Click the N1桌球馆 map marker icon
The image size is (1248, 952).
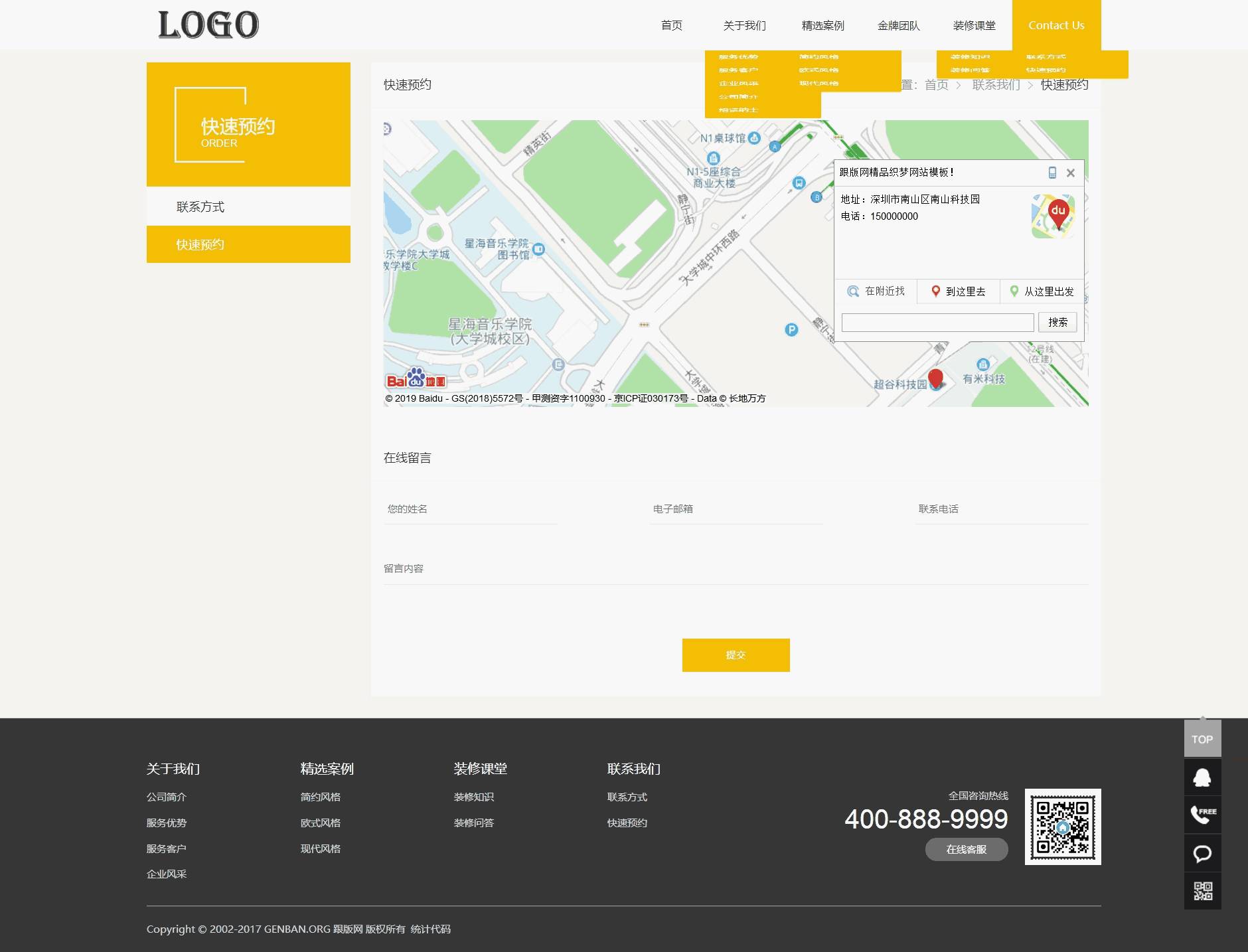pyautogui.click(x=754, y=138)
